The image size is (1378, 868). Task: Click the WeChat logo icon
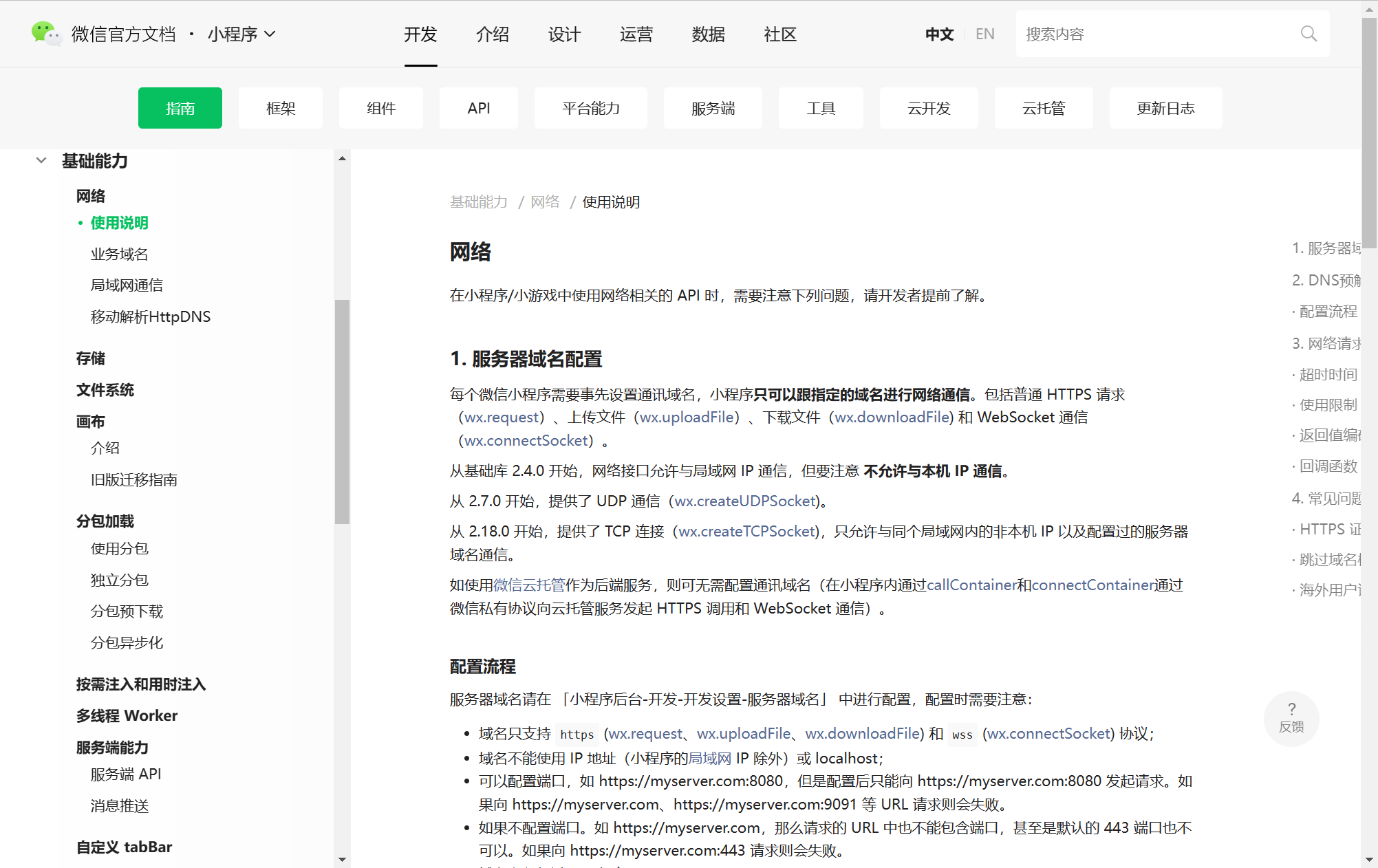45,33
